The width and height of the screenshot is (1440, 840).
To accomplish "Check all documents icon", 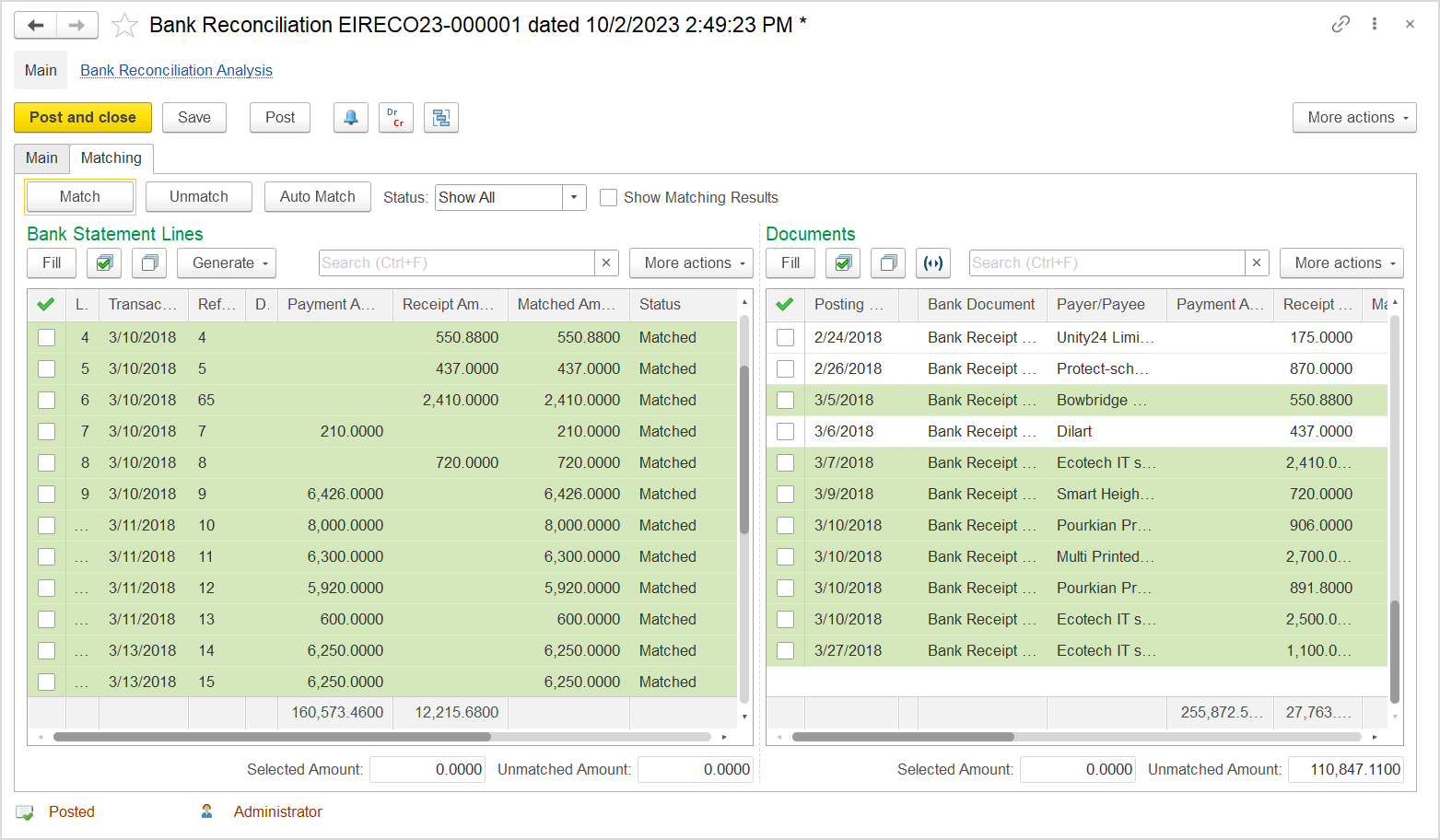I will 843,263.
